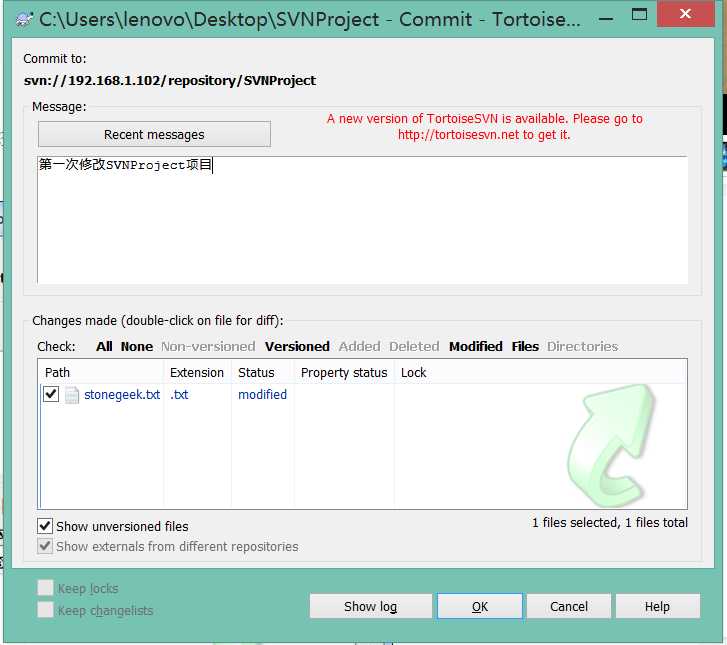
Task: Open the Help button
Action: coord(657,606)
